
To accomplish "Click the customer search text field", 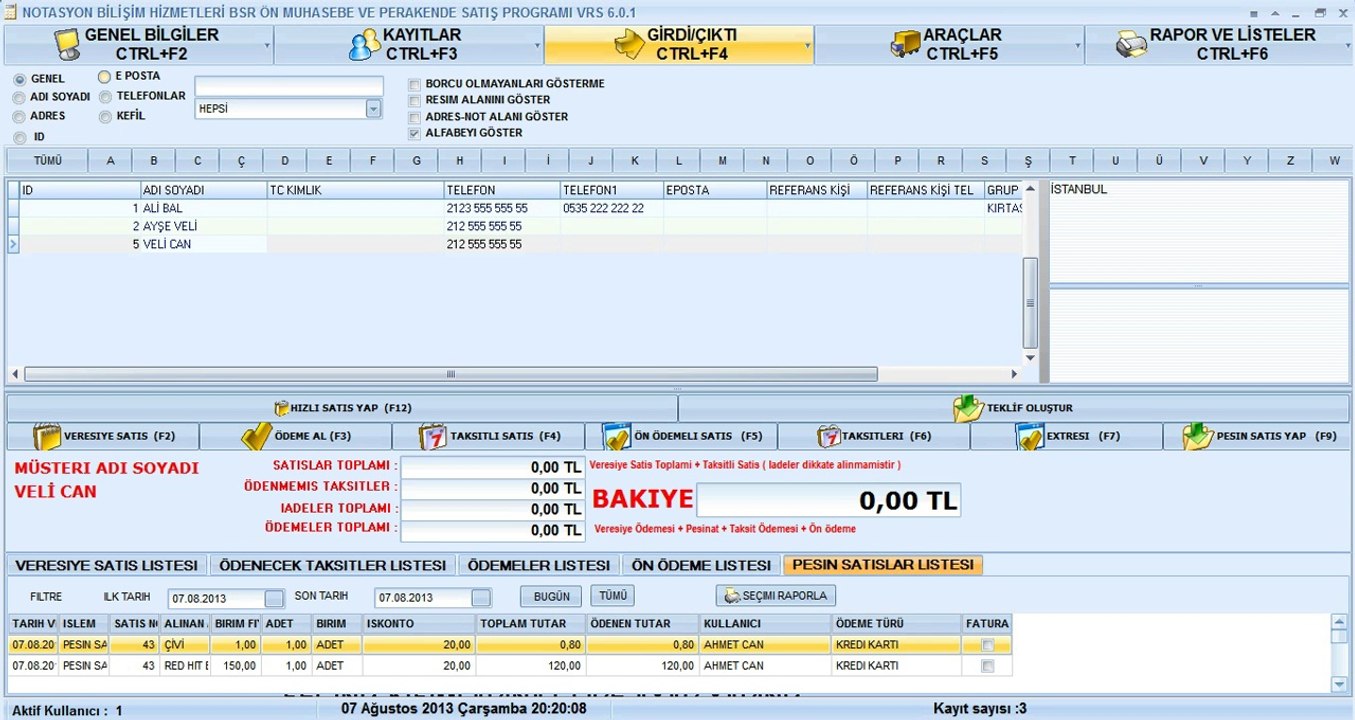I will click(x=288, y=86).
